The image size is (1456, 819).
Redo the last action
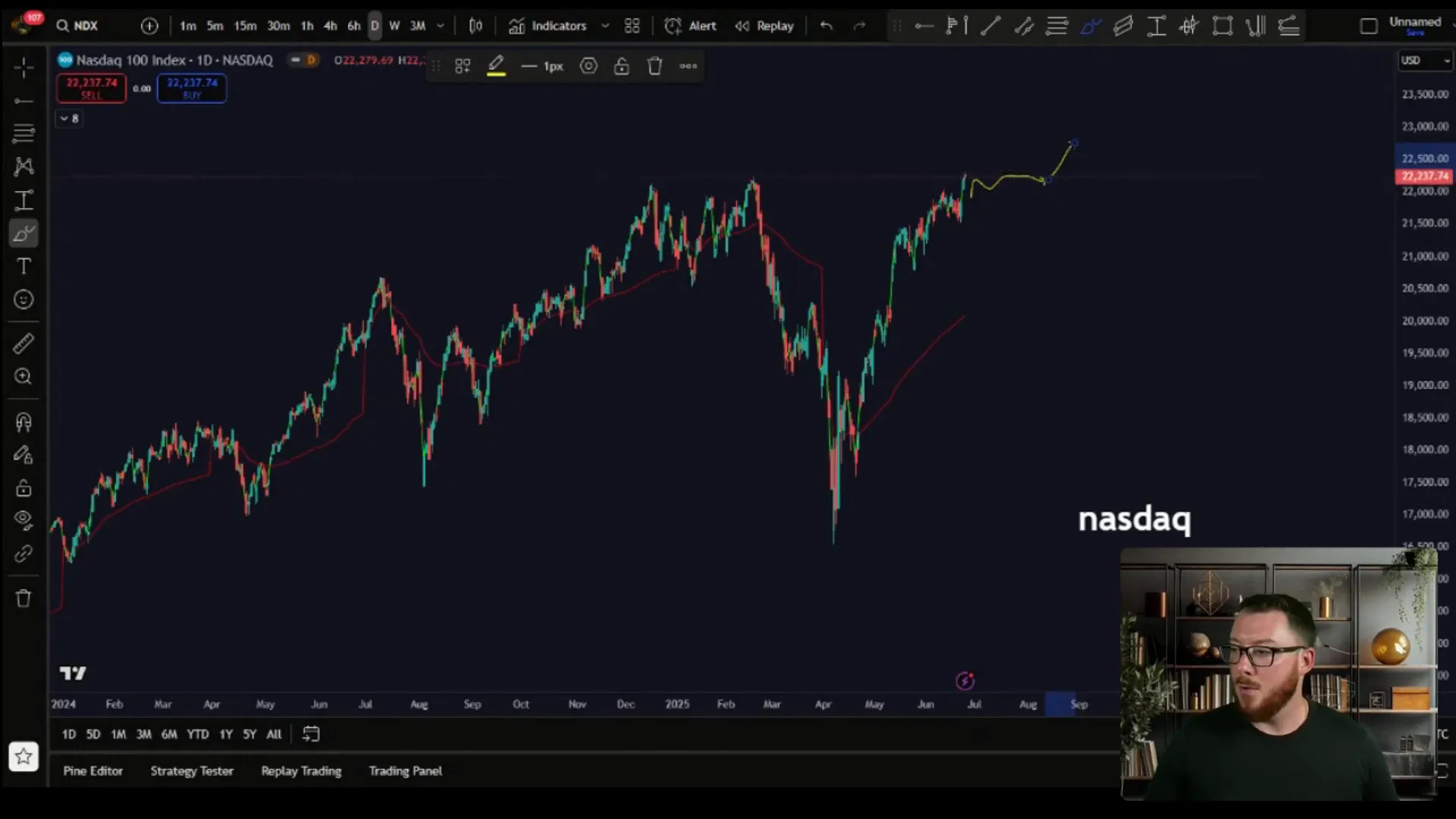click(x=859, y=26)
